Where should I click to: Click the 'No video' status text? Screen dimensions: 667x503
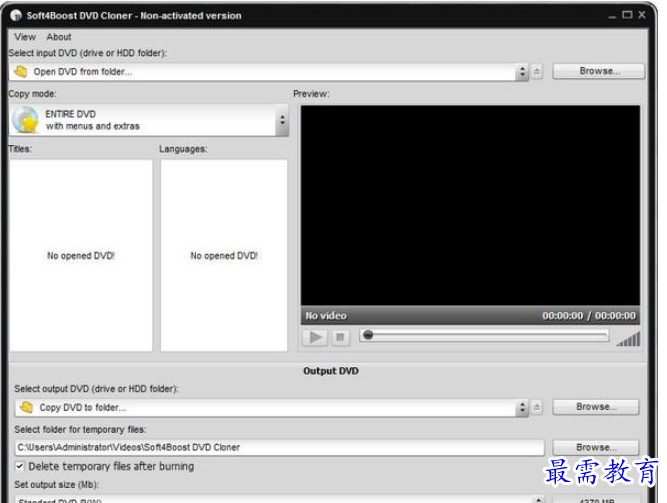(x=326, y=316)
